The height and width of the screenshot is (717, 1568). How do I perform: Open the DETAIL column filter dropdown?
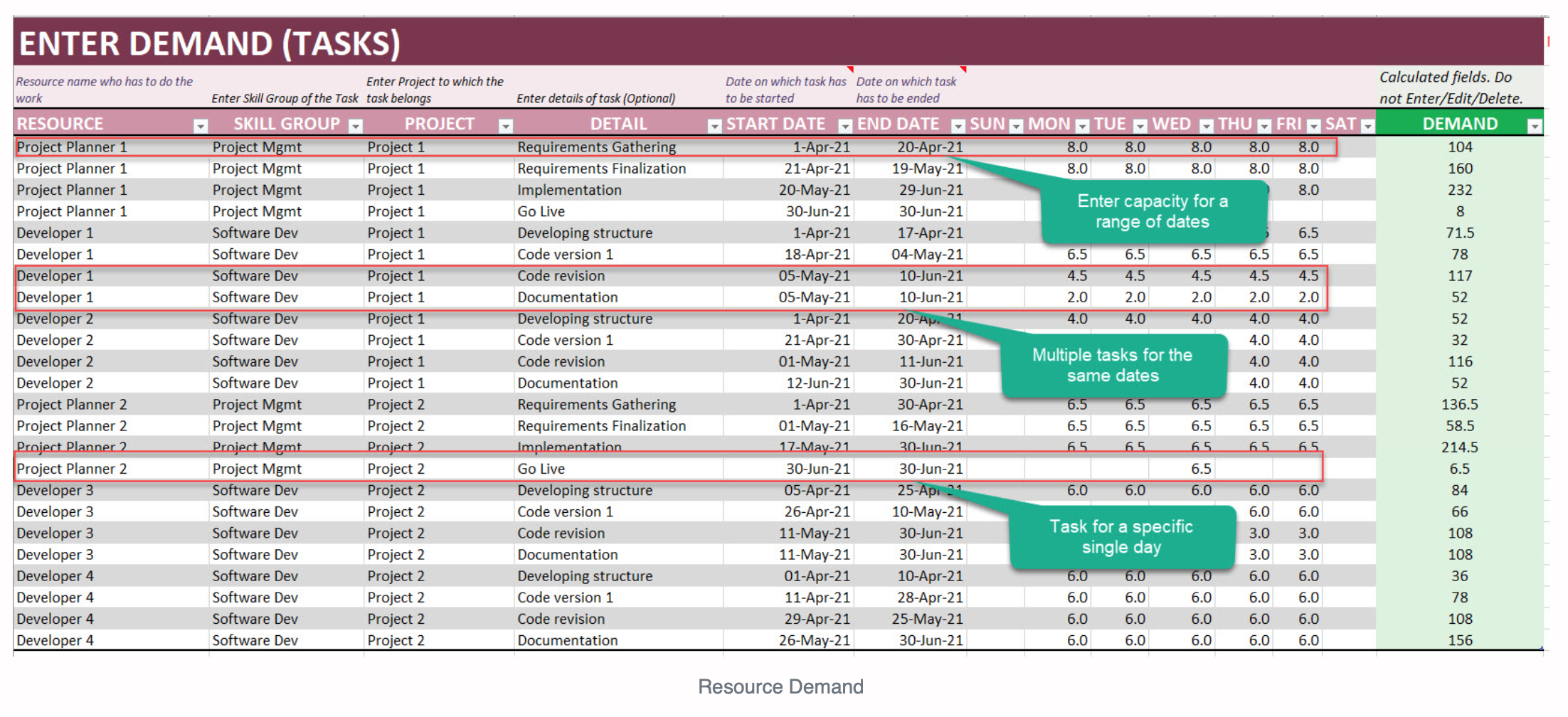coord(714,126)
